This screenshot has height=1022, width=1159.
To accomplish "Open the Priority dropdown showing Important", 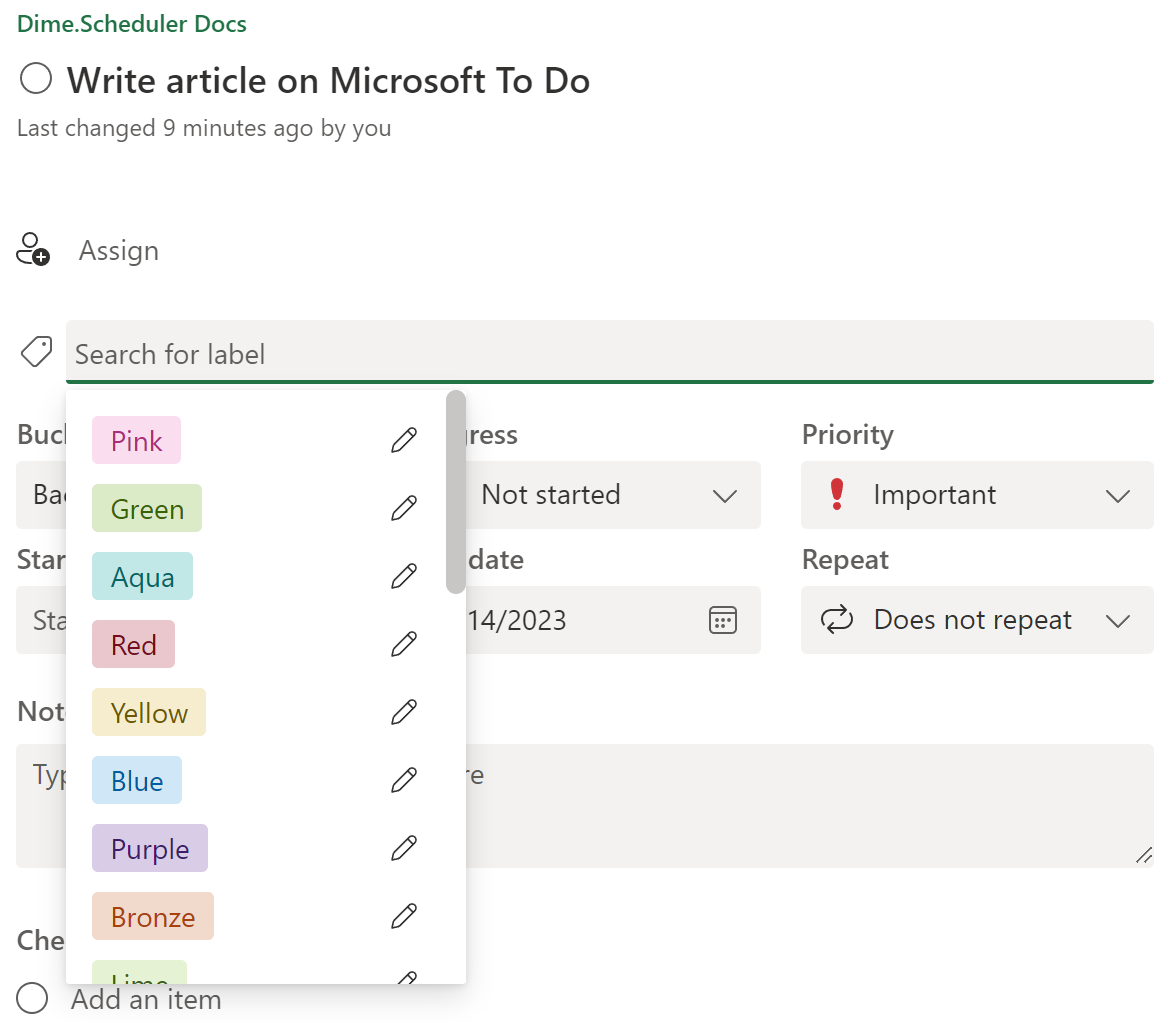I will (976, 495).
